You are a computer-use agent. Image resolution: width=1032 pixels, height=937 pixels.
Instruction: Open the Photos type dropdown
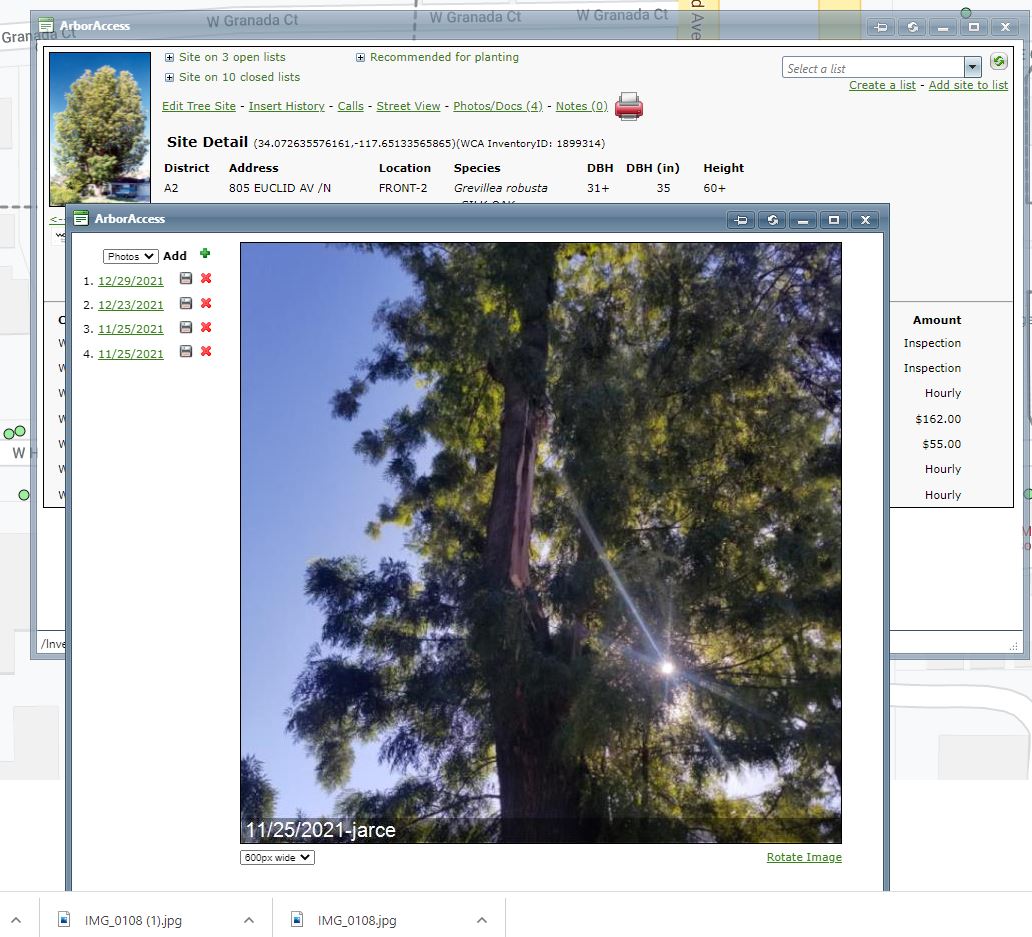click(130, 256)
